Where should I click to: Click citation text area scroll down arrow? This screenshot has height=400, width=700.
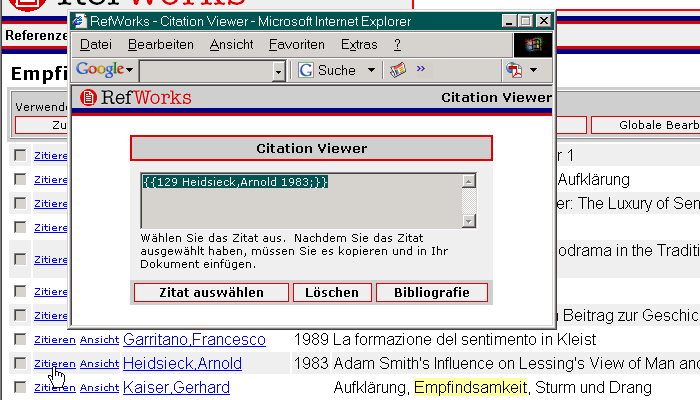pyautogui.click(x=468, y=221)
